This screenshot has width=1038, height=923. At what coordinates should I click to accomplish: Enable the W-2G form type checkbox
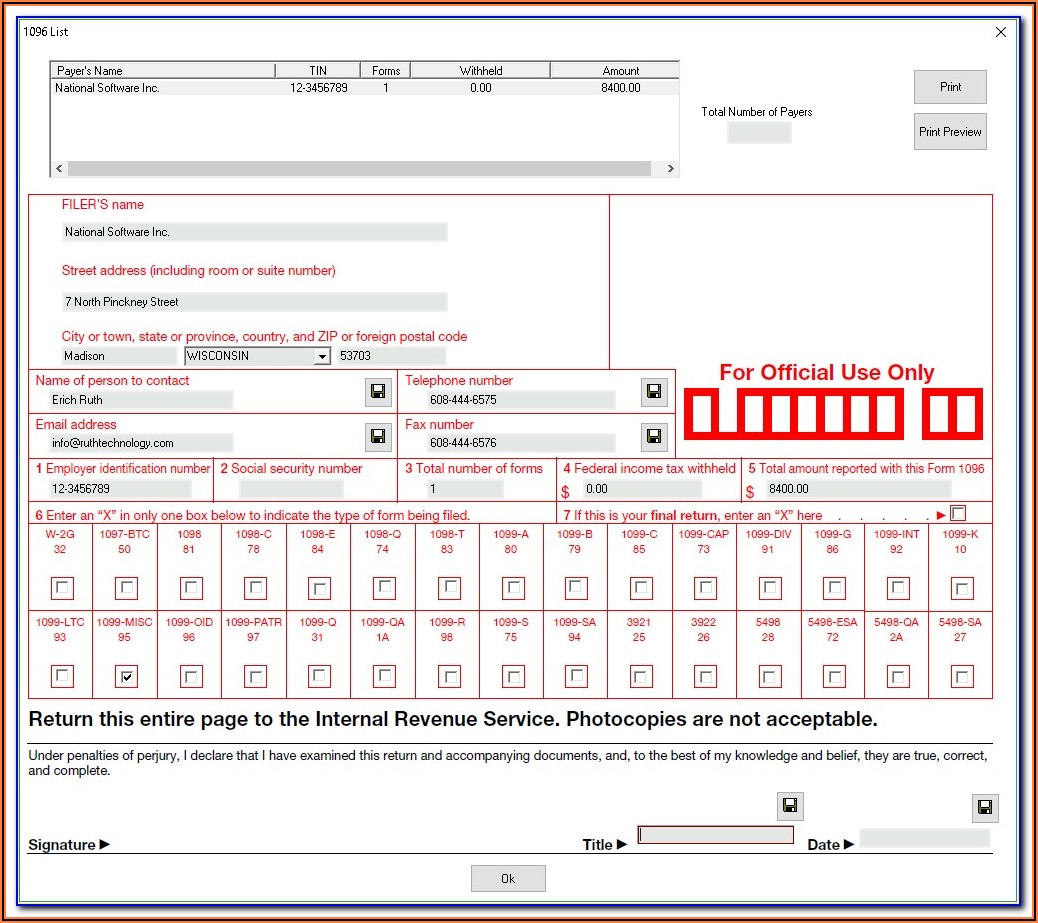click(63, 588)
